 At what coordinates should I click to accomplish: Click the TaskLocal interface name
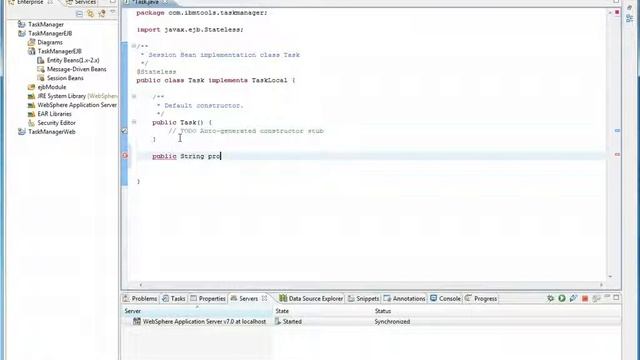click(269, 80)
